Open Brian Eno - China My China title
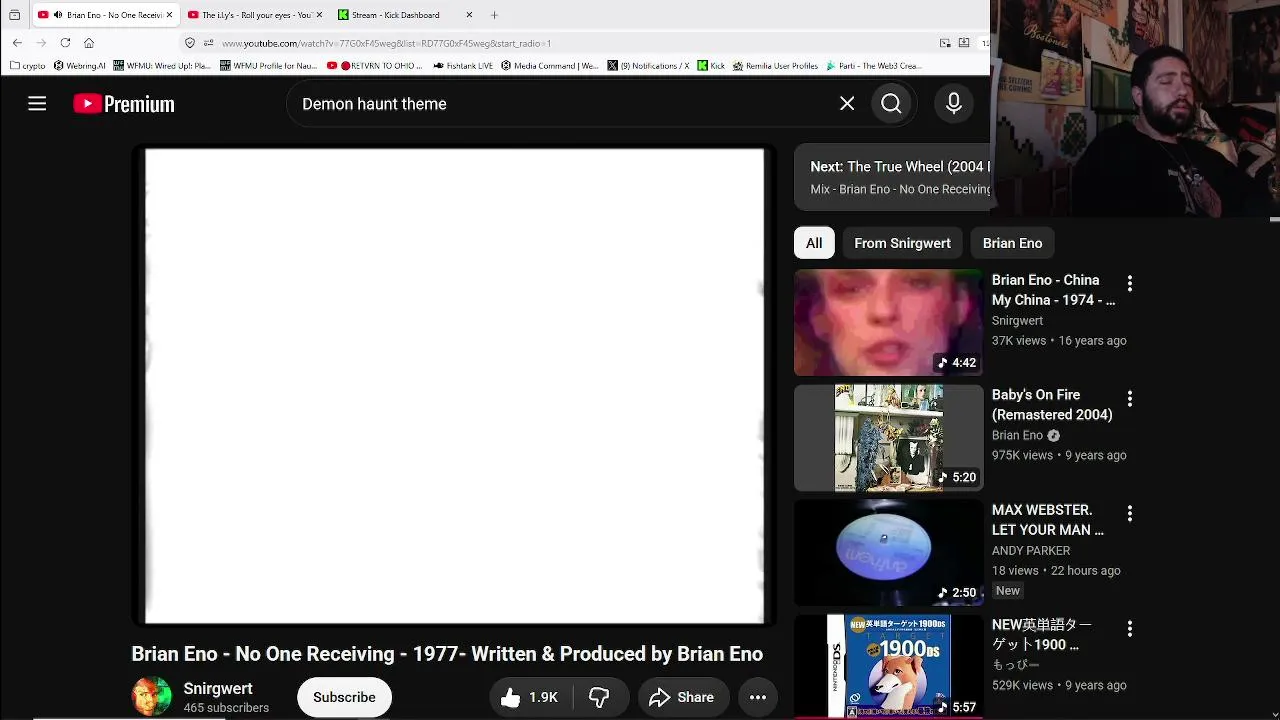 1053,290
